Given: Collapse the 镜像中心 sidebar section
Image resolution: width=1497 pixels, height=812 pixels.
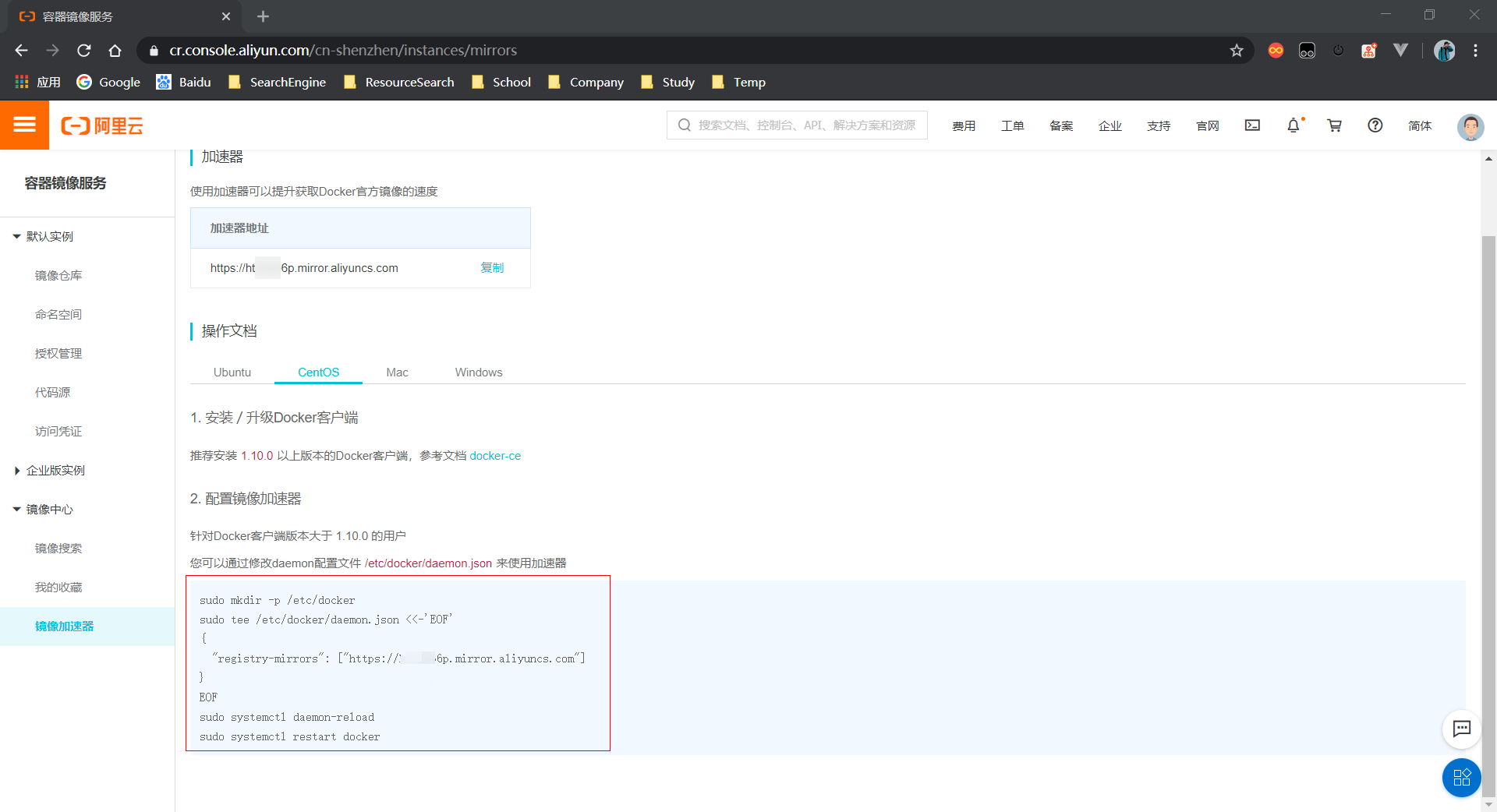Looking at the screenshot, I should point(43,509).
